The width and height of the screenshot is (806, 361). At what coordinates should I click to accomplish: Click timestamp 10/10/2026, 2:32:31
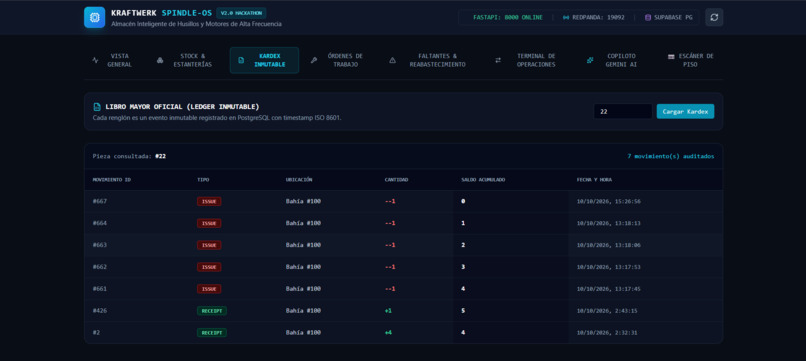[x=607, y=333]
